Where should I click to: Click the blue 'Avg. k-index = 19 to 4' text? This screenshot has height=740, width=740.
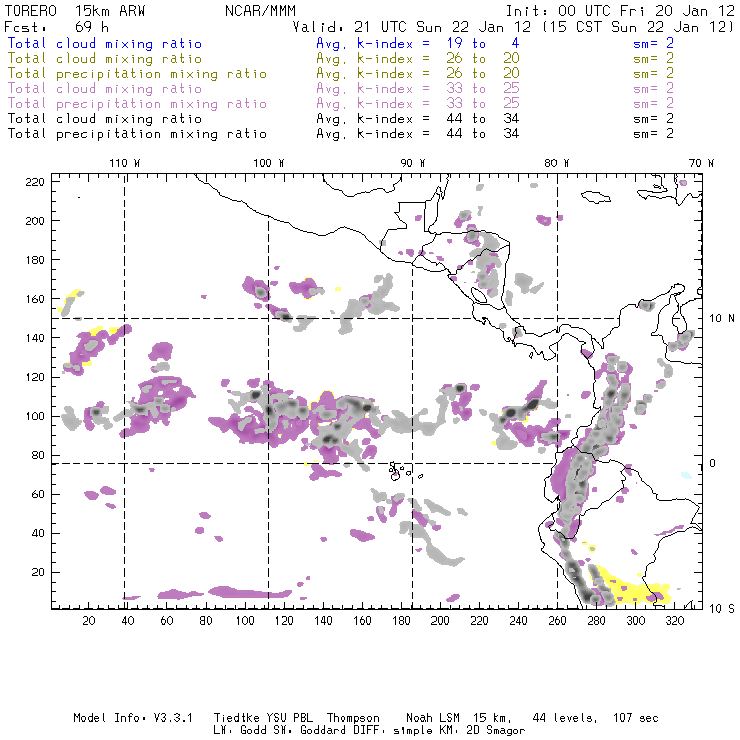point(418,43)
